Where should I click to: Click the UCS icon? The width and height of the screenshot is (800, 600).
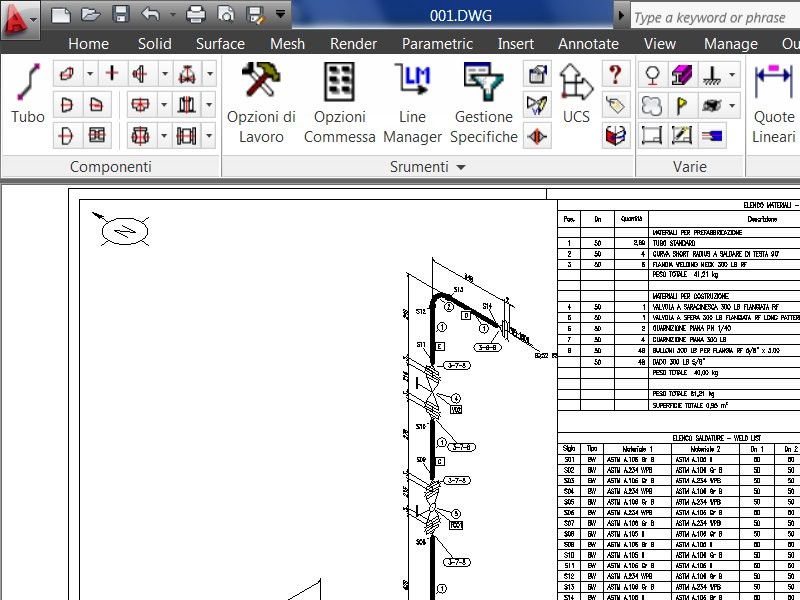pos(576,93)
